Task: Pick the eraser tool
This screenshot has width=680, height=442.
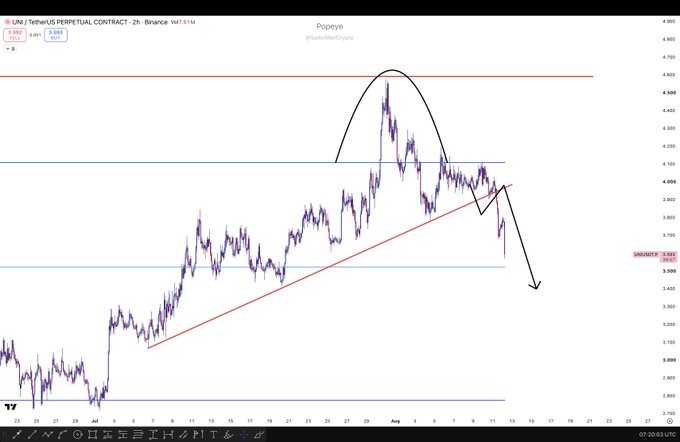Action: (x=259, y=434)
